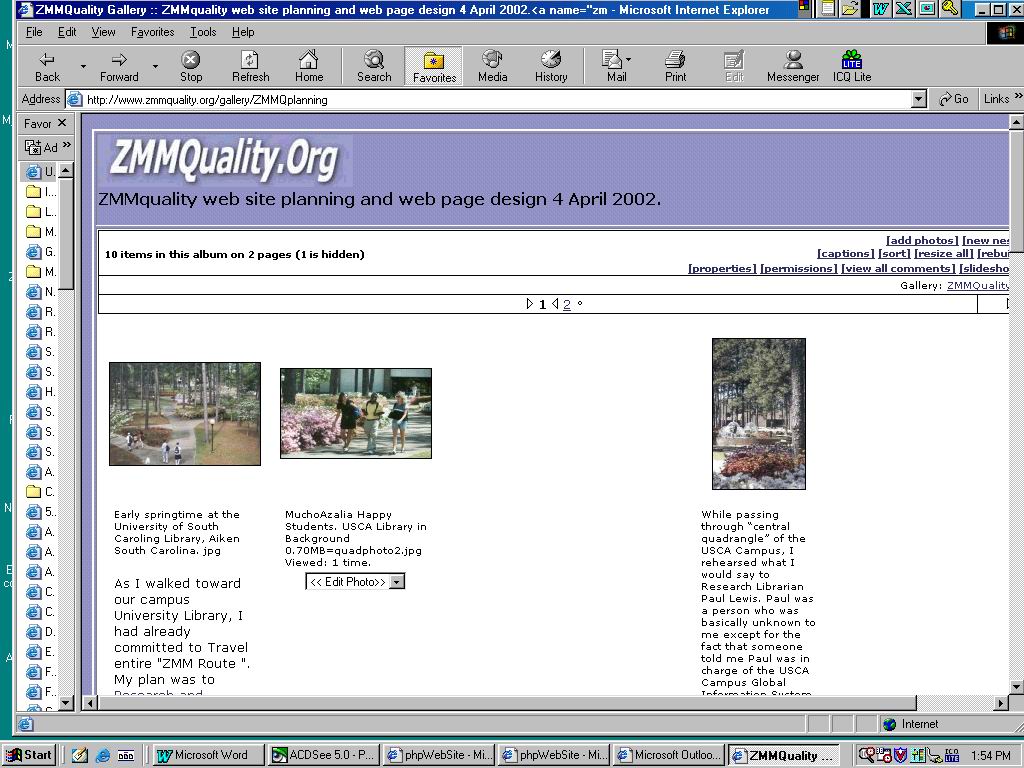Open the Messenger button
Viewport: 1024px width, 768px height.
point(793,67)
